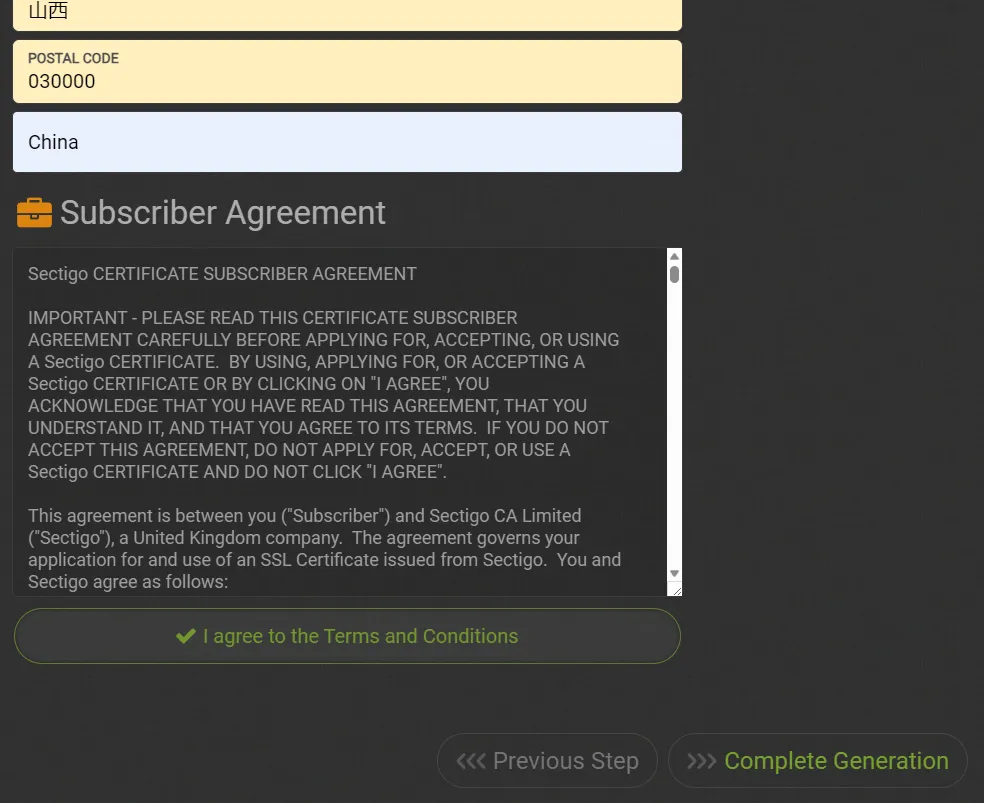Image resolution: width=984 pixels, height=803 pixels.
Task: Click the briefcase icon beside Subscriber Agreement
Action: click(x=34, y=213)
